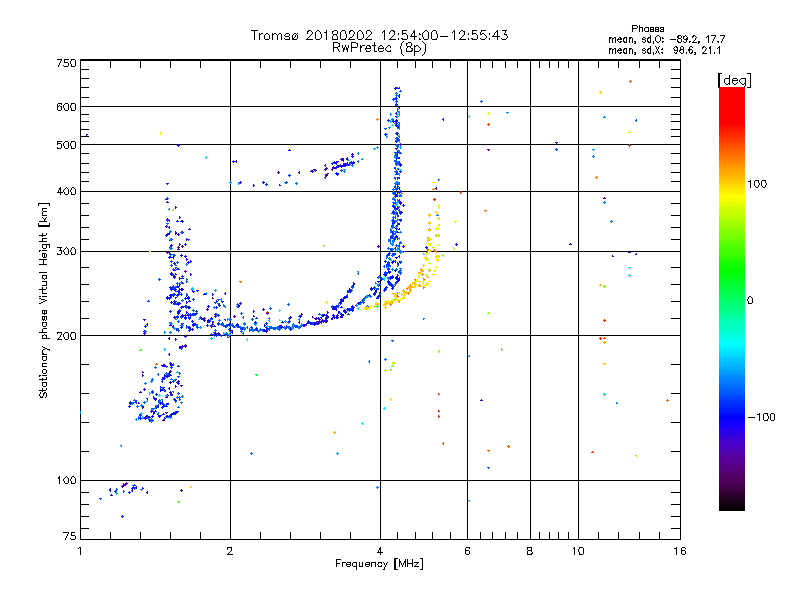
Task: Click the blue zone at colorbar -100
Action: coord(732,416)
